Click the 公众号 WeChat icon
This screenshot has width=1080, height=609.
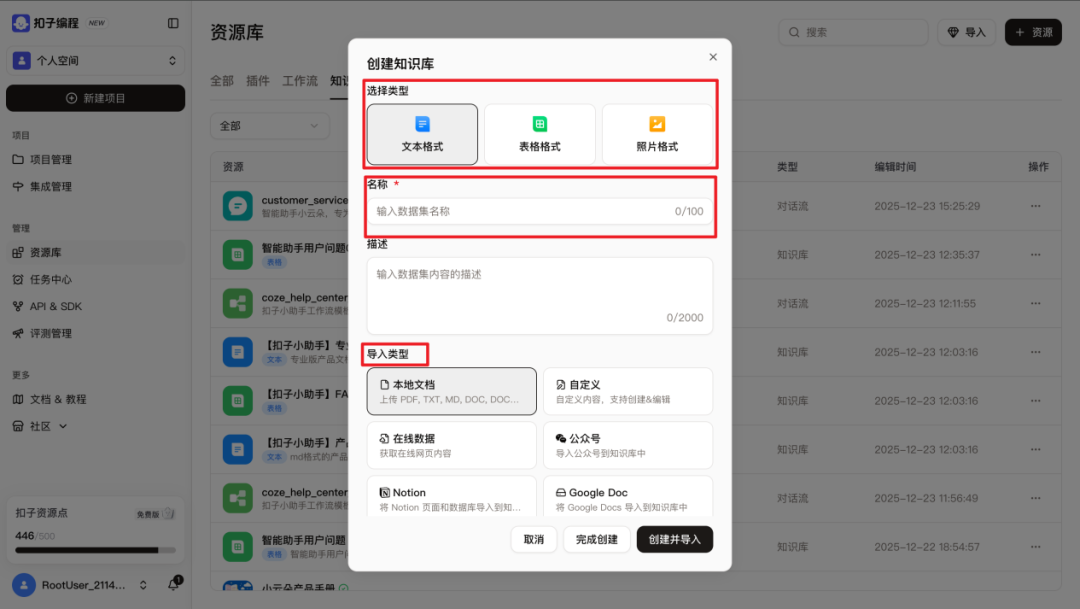click(x=561, y=439)
